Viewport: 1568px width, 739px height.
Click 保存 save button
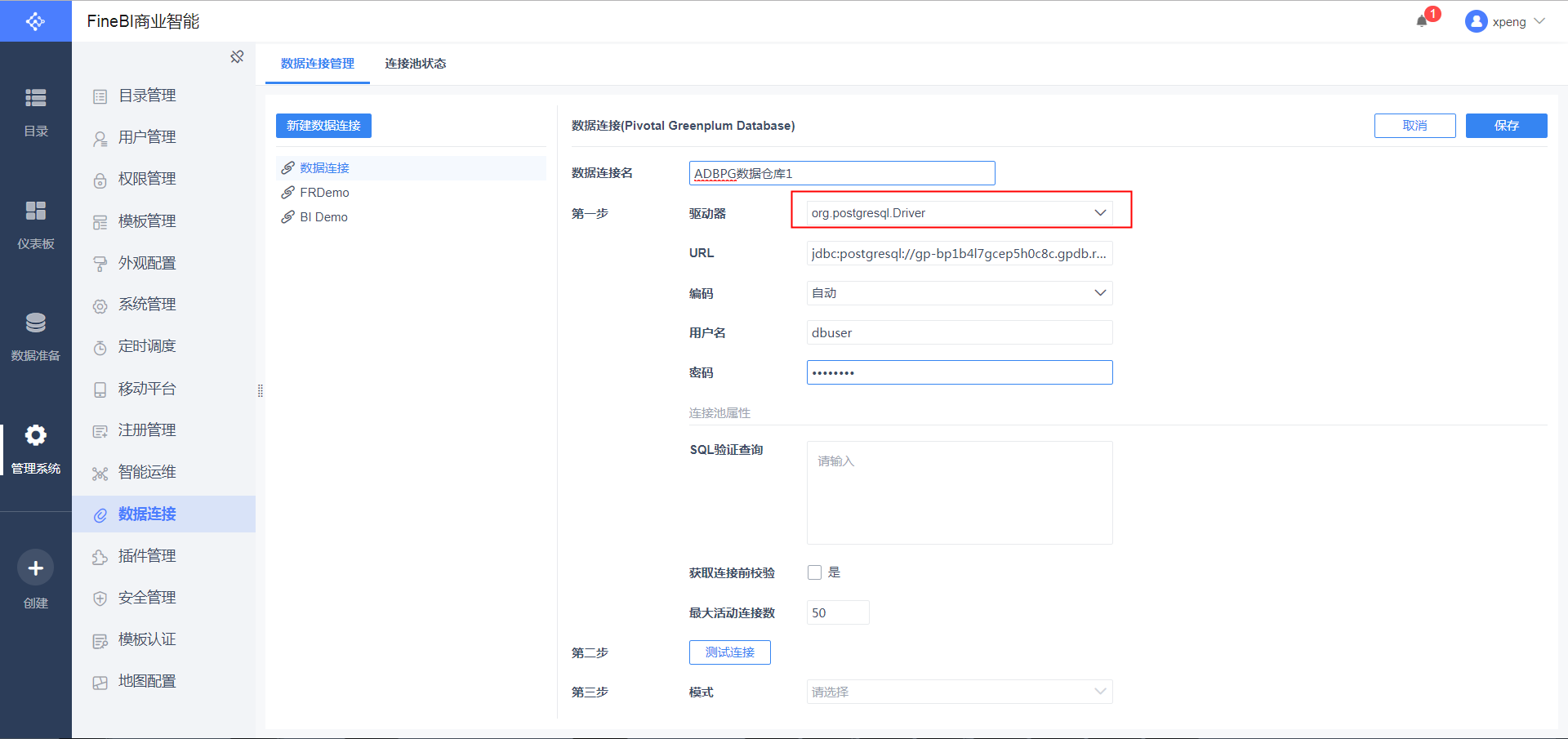point(1506,126)
